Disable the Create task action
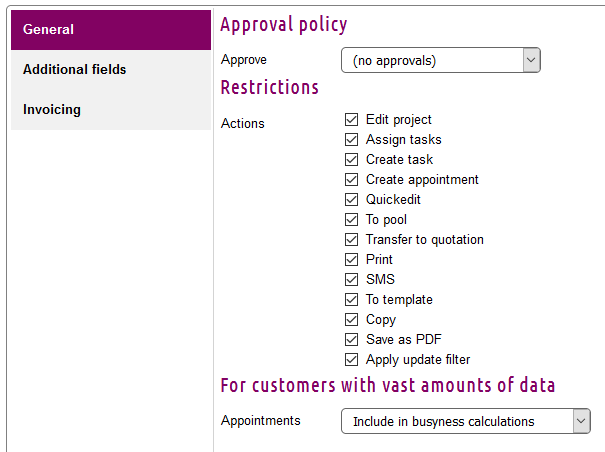 [351, 160]
